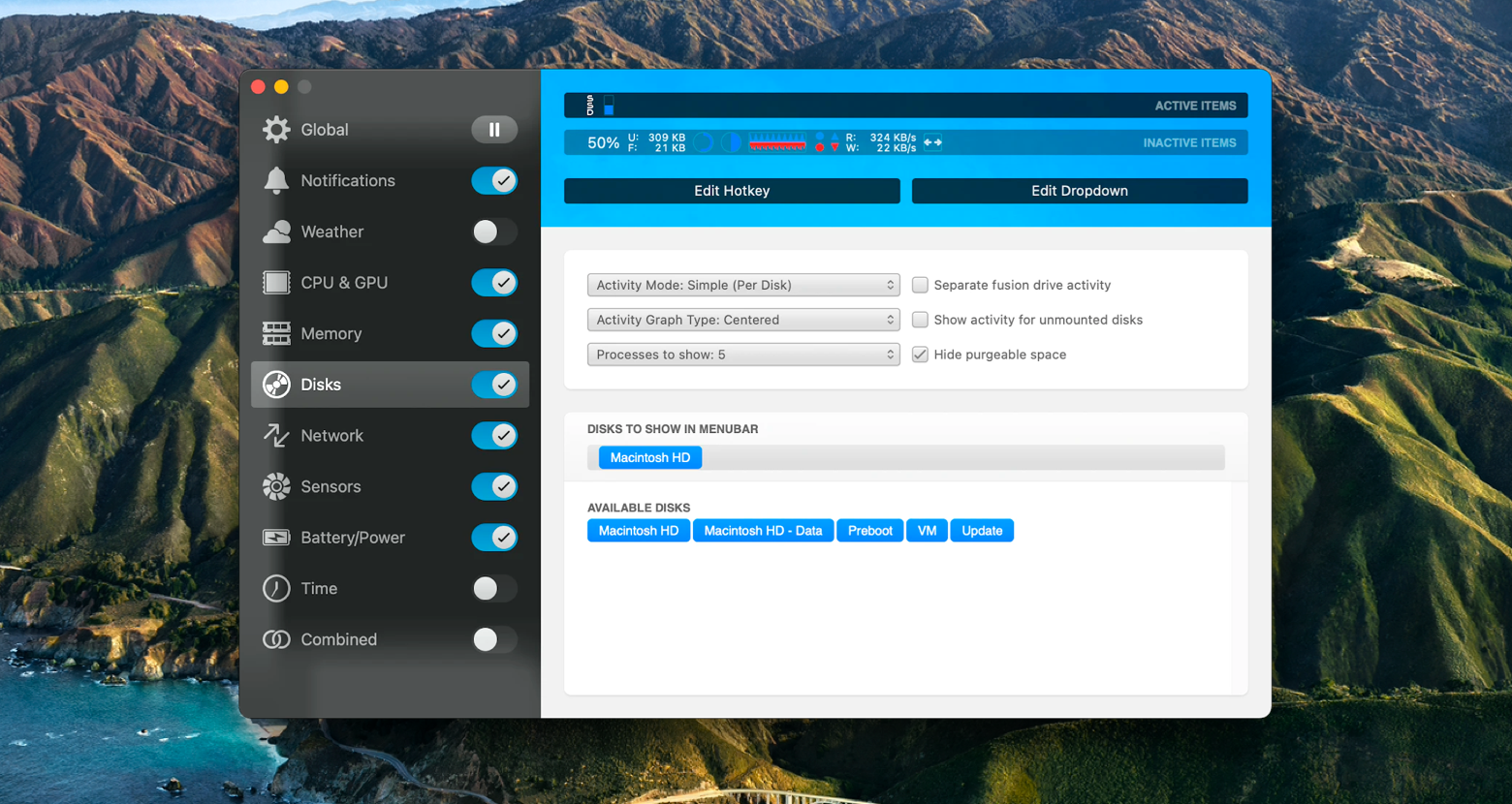Select the Sensors fan icon
The width and height of the screenshot is (1512, 804).
pos(276,486)
